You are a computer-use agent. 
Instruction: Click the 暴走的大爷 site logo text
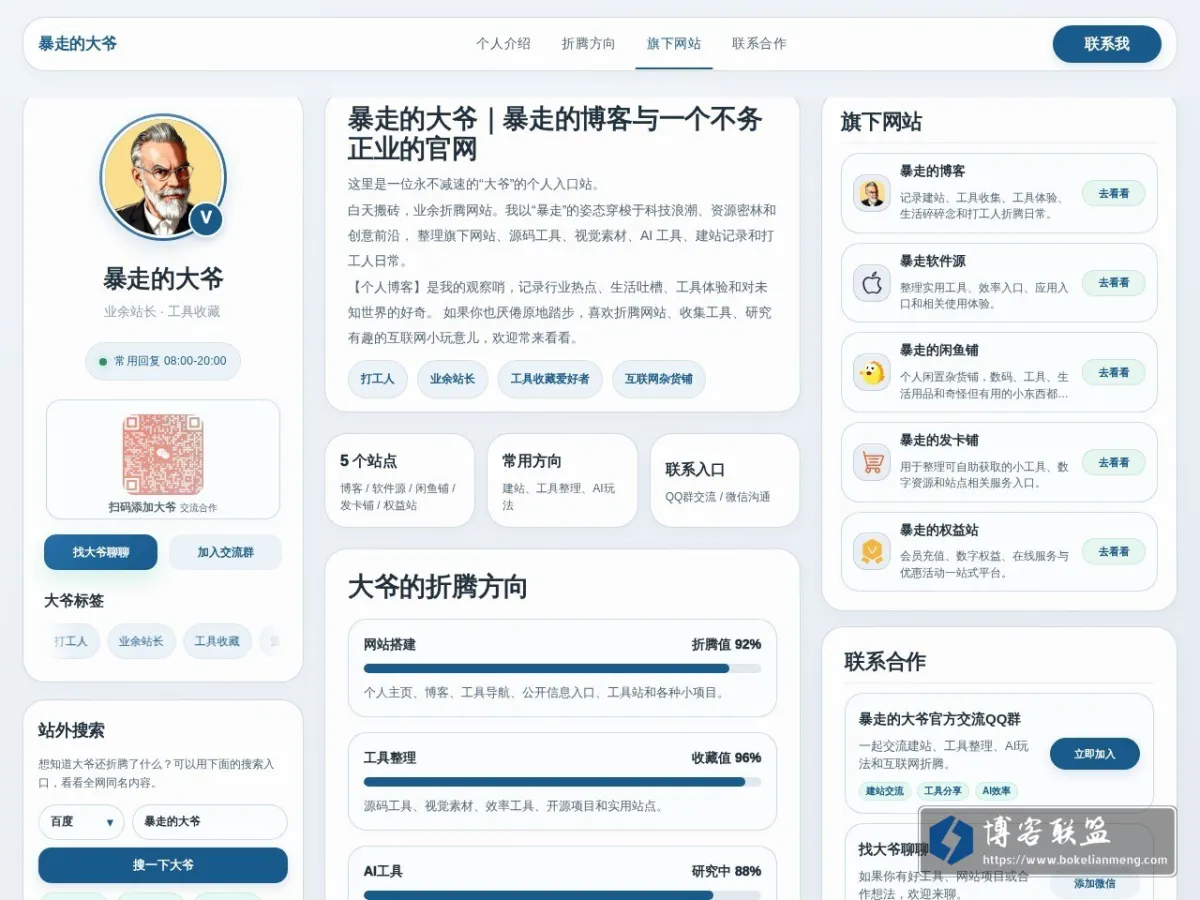click(78, 44)
